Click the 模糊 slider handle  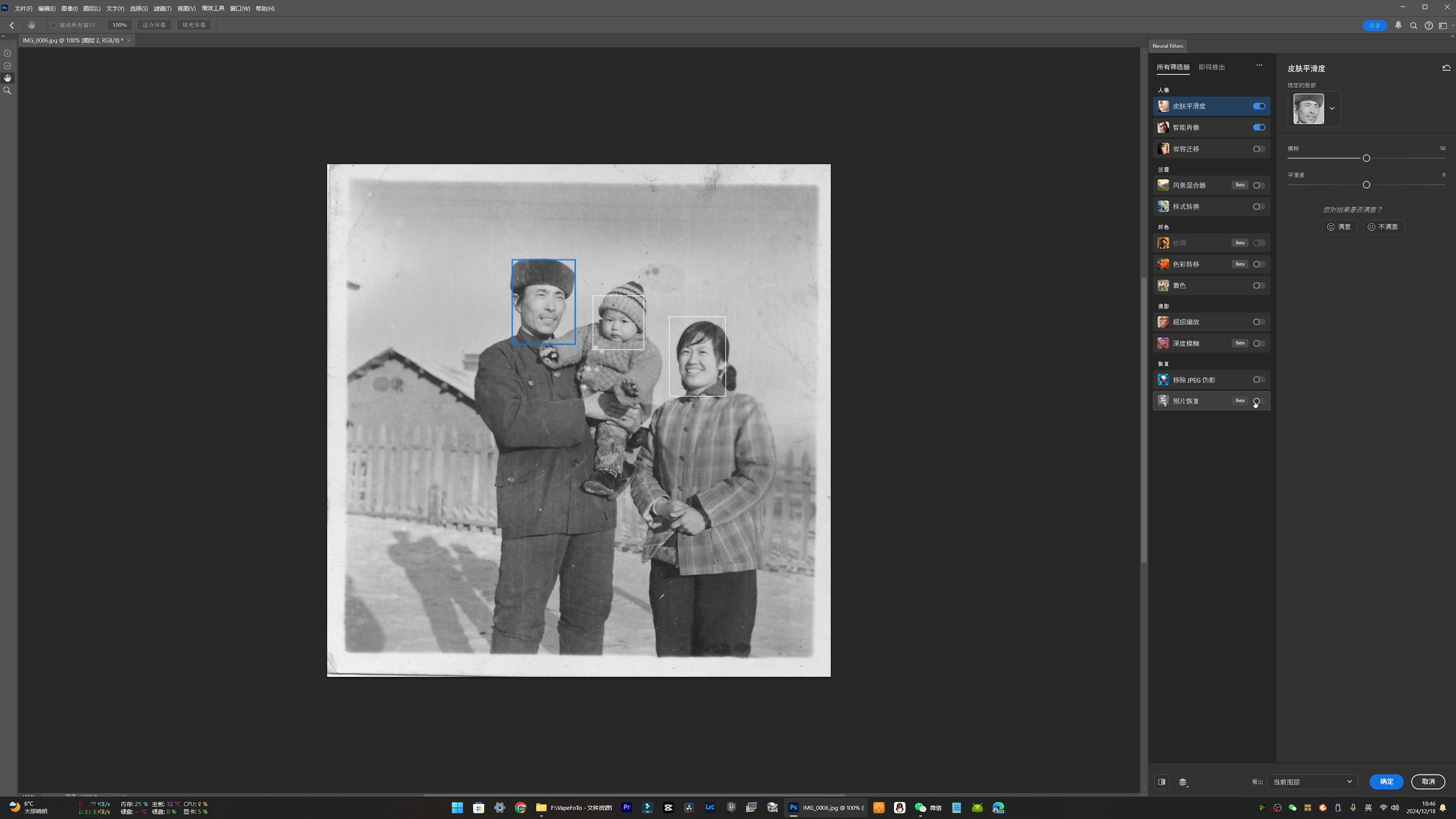click(1366, 158)
